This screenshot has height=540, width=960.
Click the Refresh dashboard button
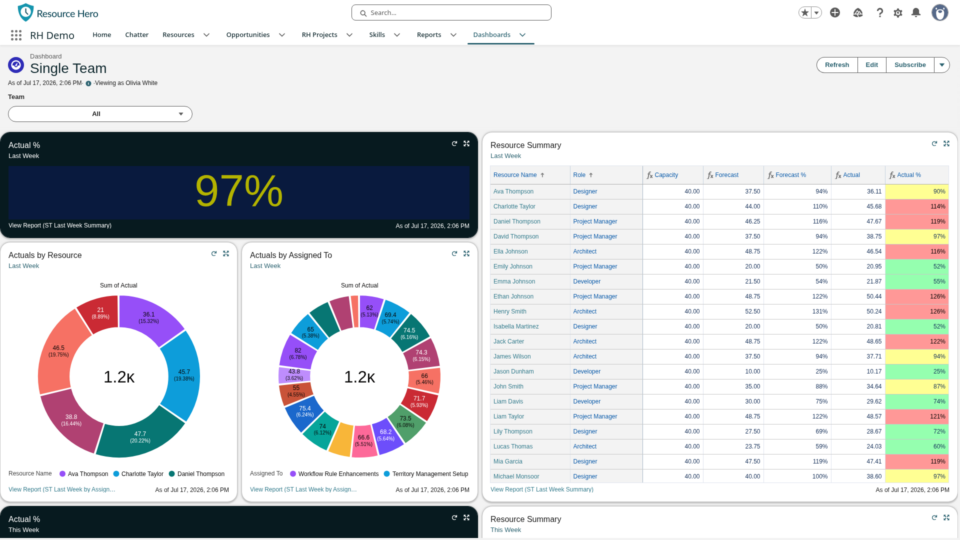point(837,65)
